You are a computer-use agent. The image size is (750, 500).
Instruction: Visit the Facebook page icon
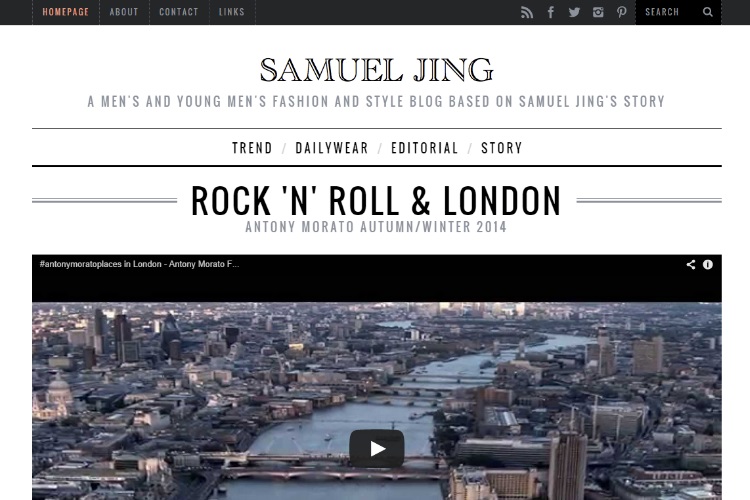[x=551, y=12]
